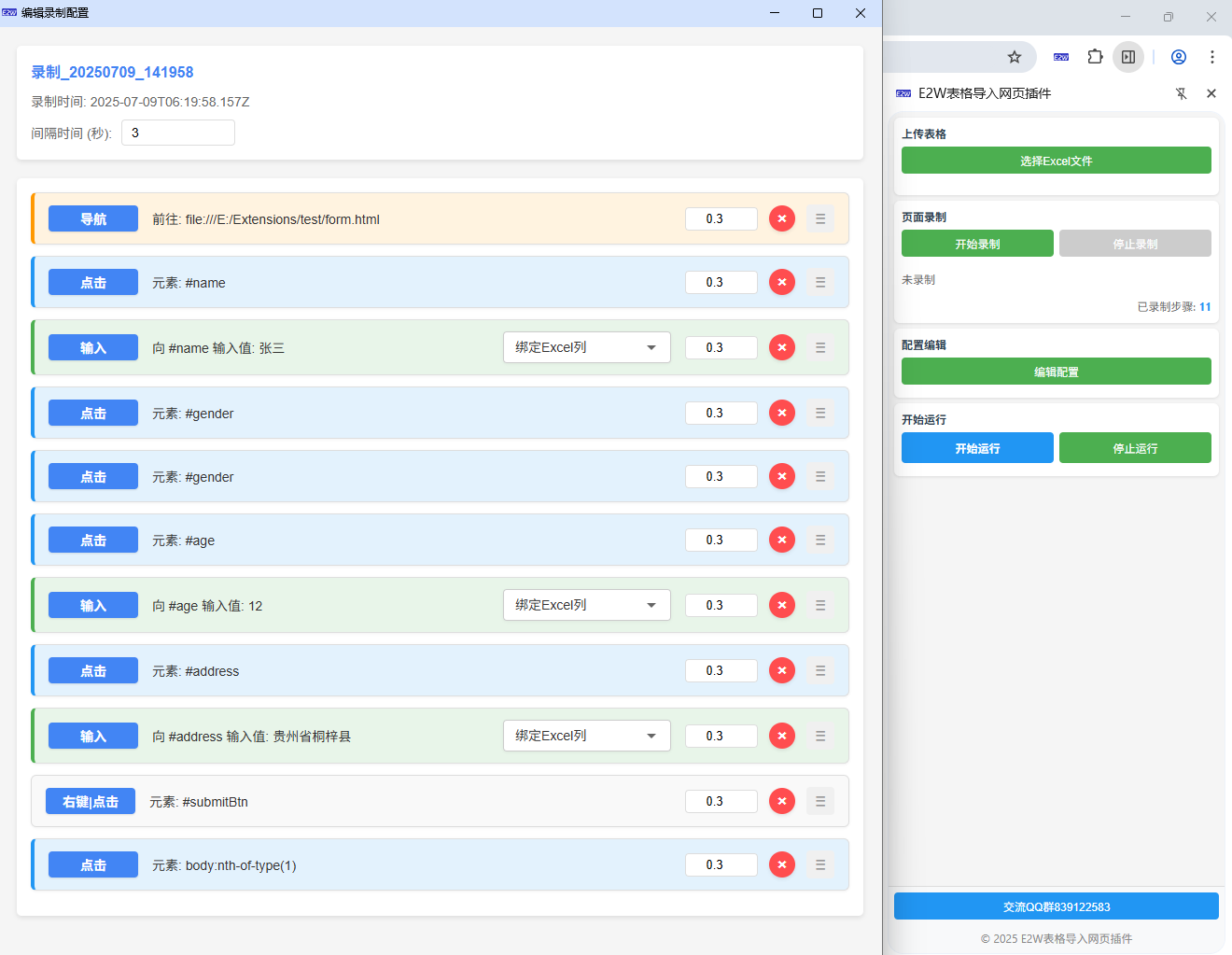Remove the click #age step
Screen dimensions: 1232x955
click(782, 540)
